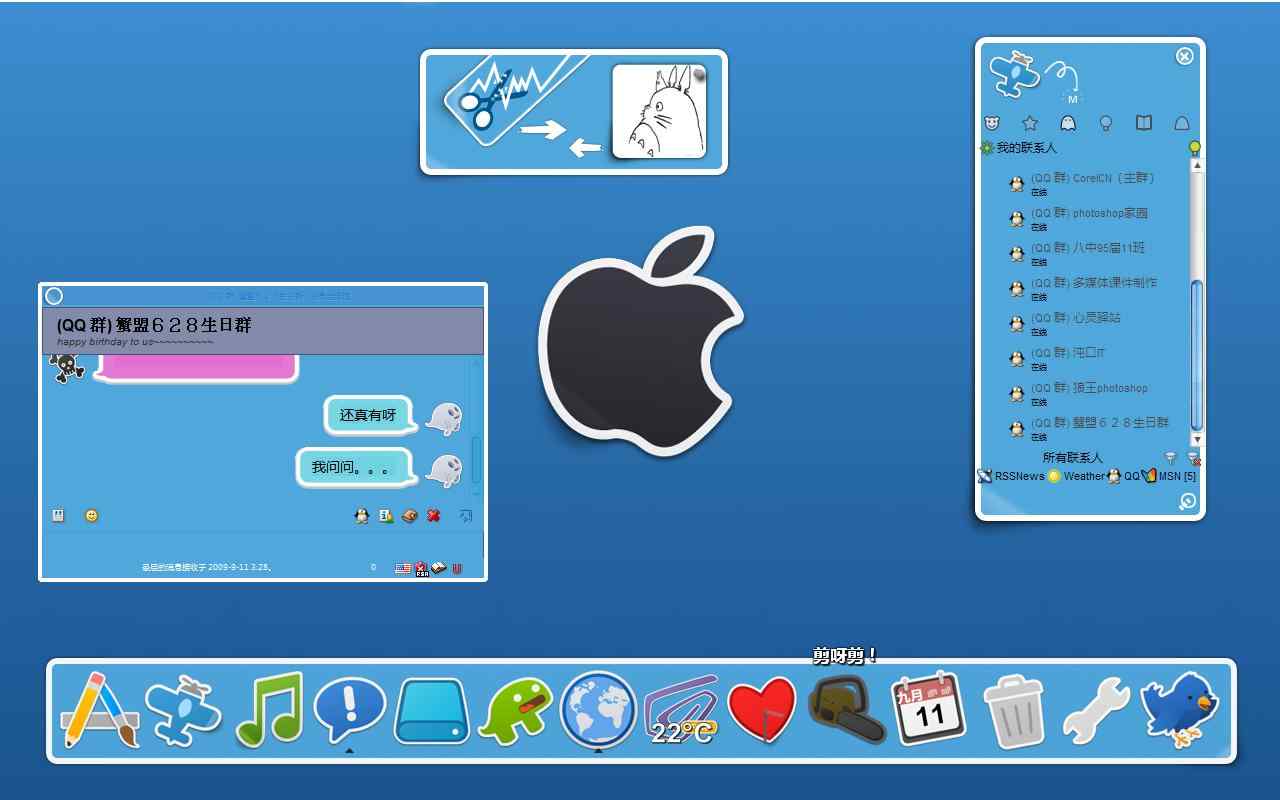This screenshot has width=1280, height=800.
Task: Launch the chainsaw icon labeled 剪呀剪
Action: (x=846, y=709)
